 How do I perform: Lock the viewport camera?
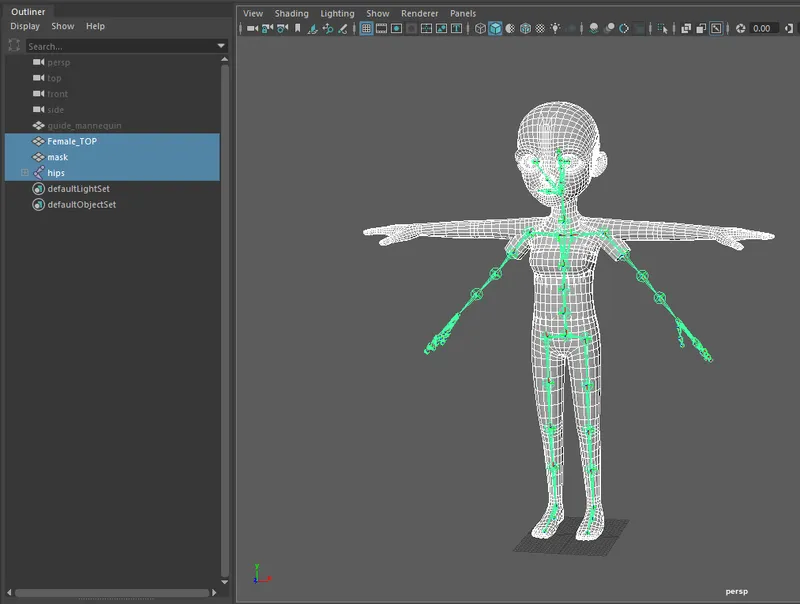265,28
